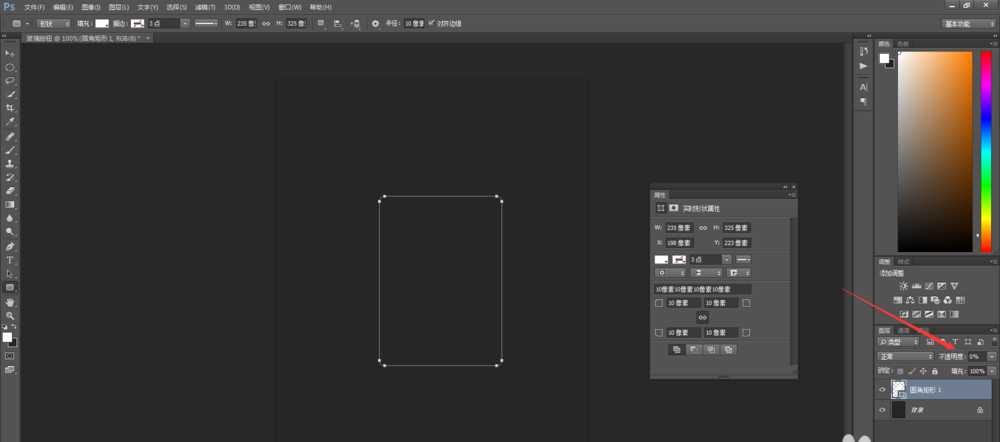Toggle visibility of the 背景 layer

(882, 410)
